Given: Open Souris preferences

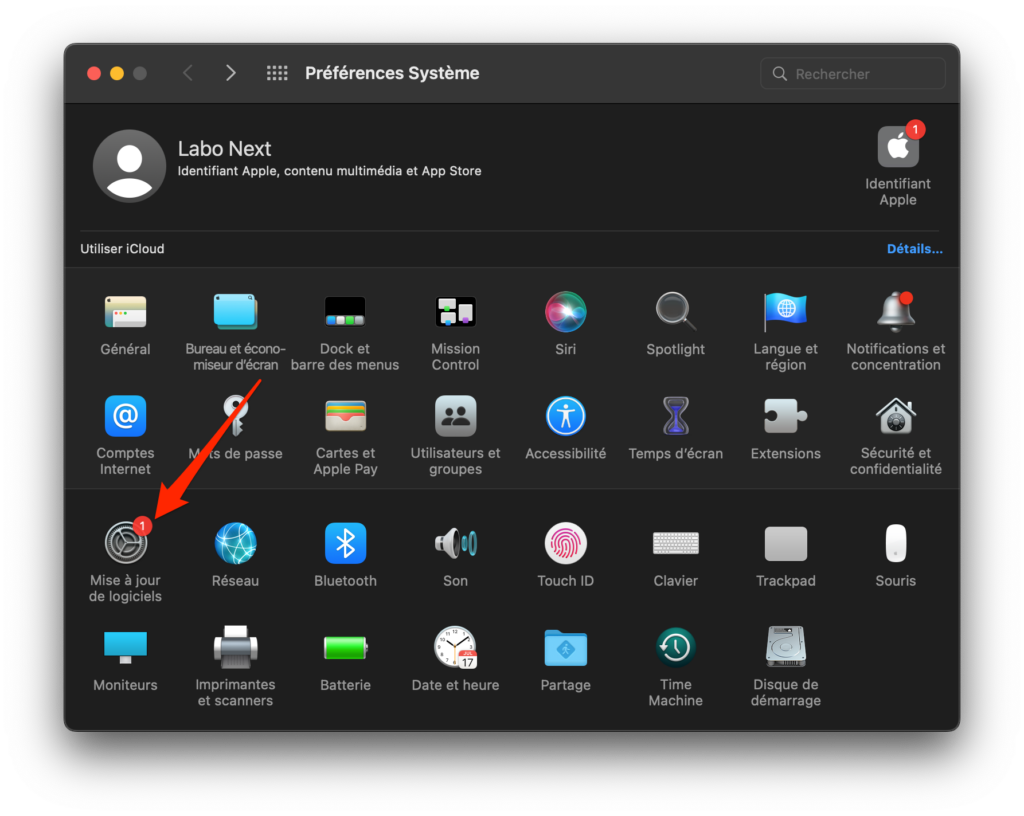Looking at the screenshot, I should 895,543.
